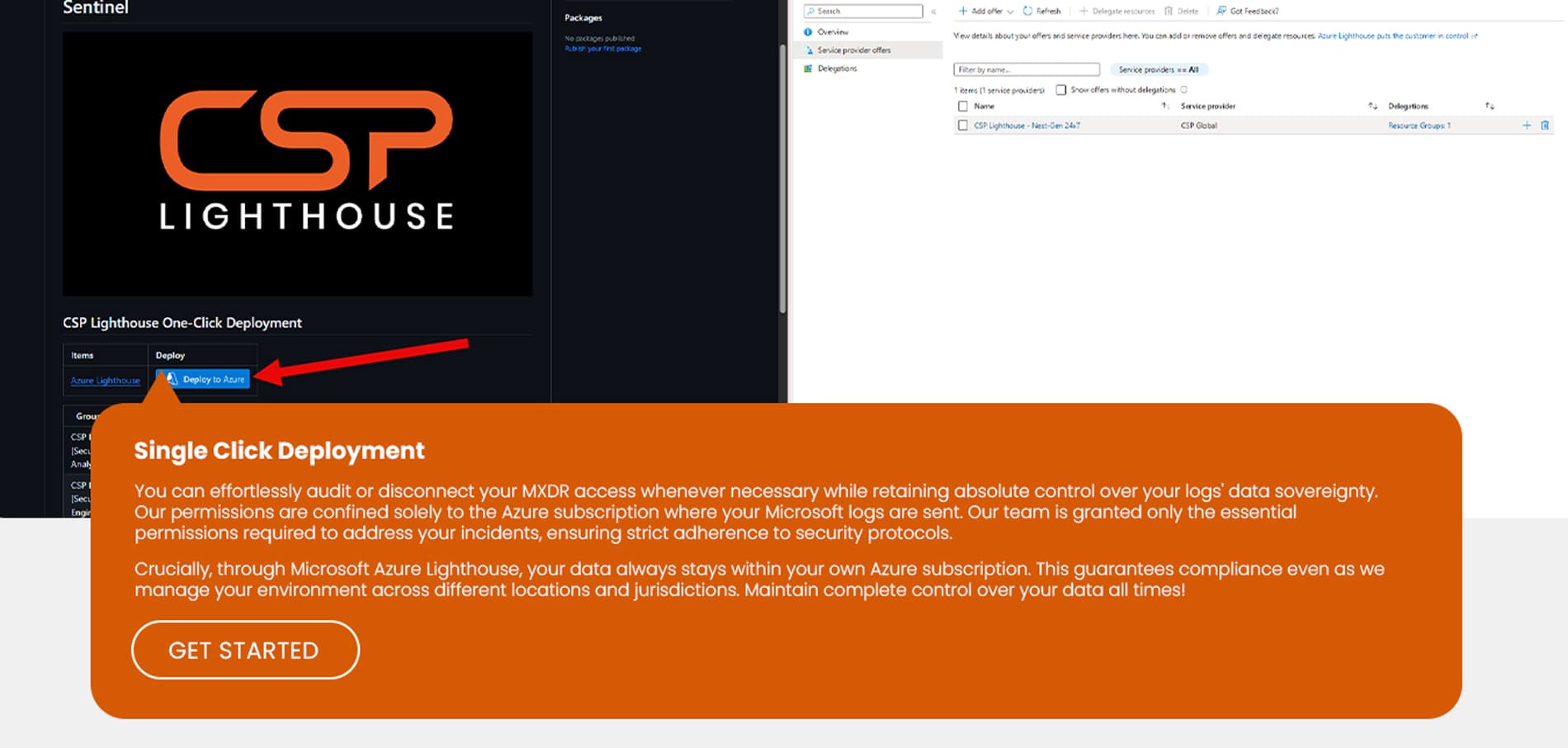Screen dimensions: 1568x748
Task: Click the Delegate resources plus icon
Action: pyautogui.click(x=1084, y=11)
